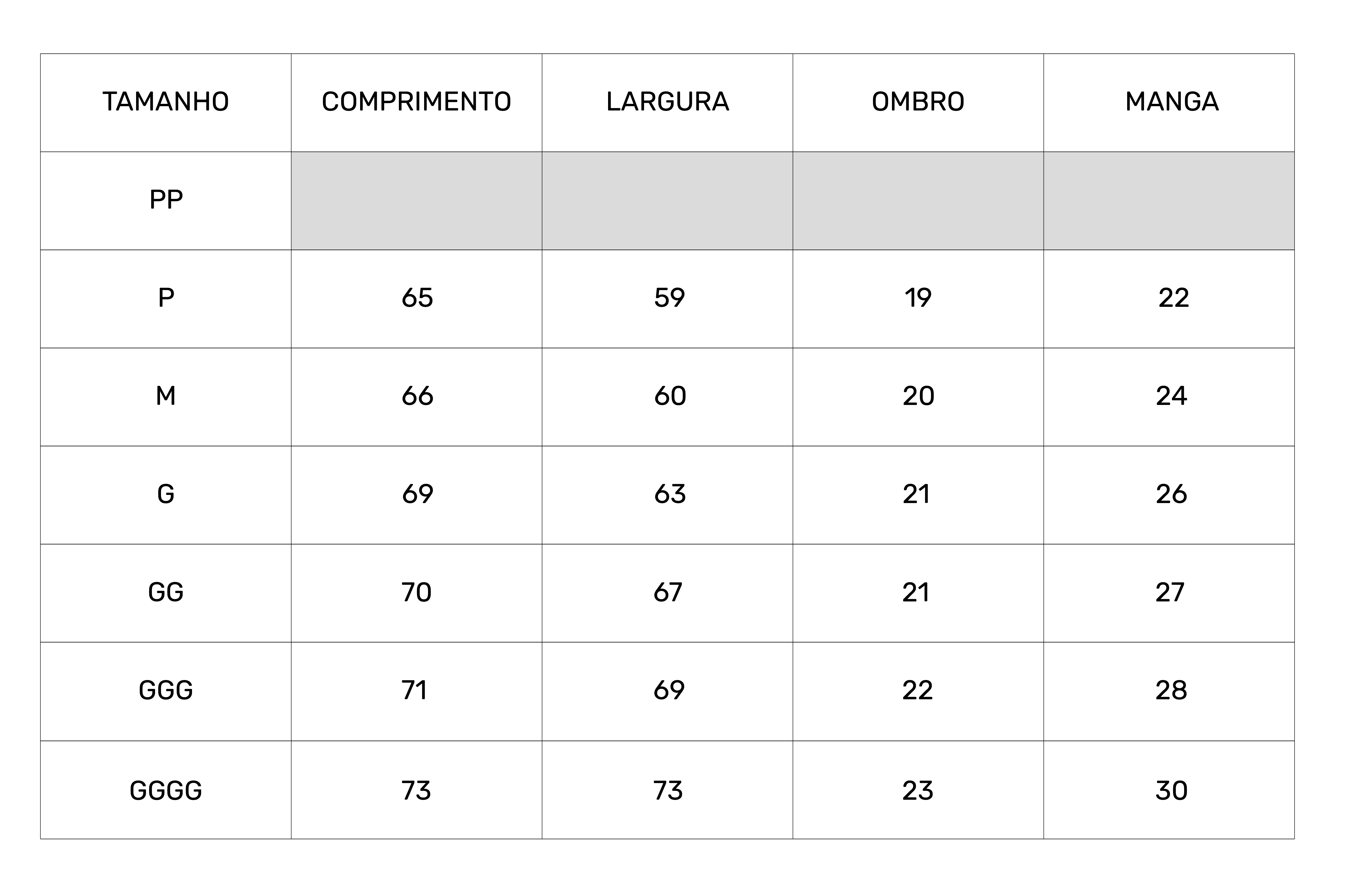Select the TAMANHO header cell
Image resolution: width=1372 pixels, height=889 pixels.
pos(165,102)
